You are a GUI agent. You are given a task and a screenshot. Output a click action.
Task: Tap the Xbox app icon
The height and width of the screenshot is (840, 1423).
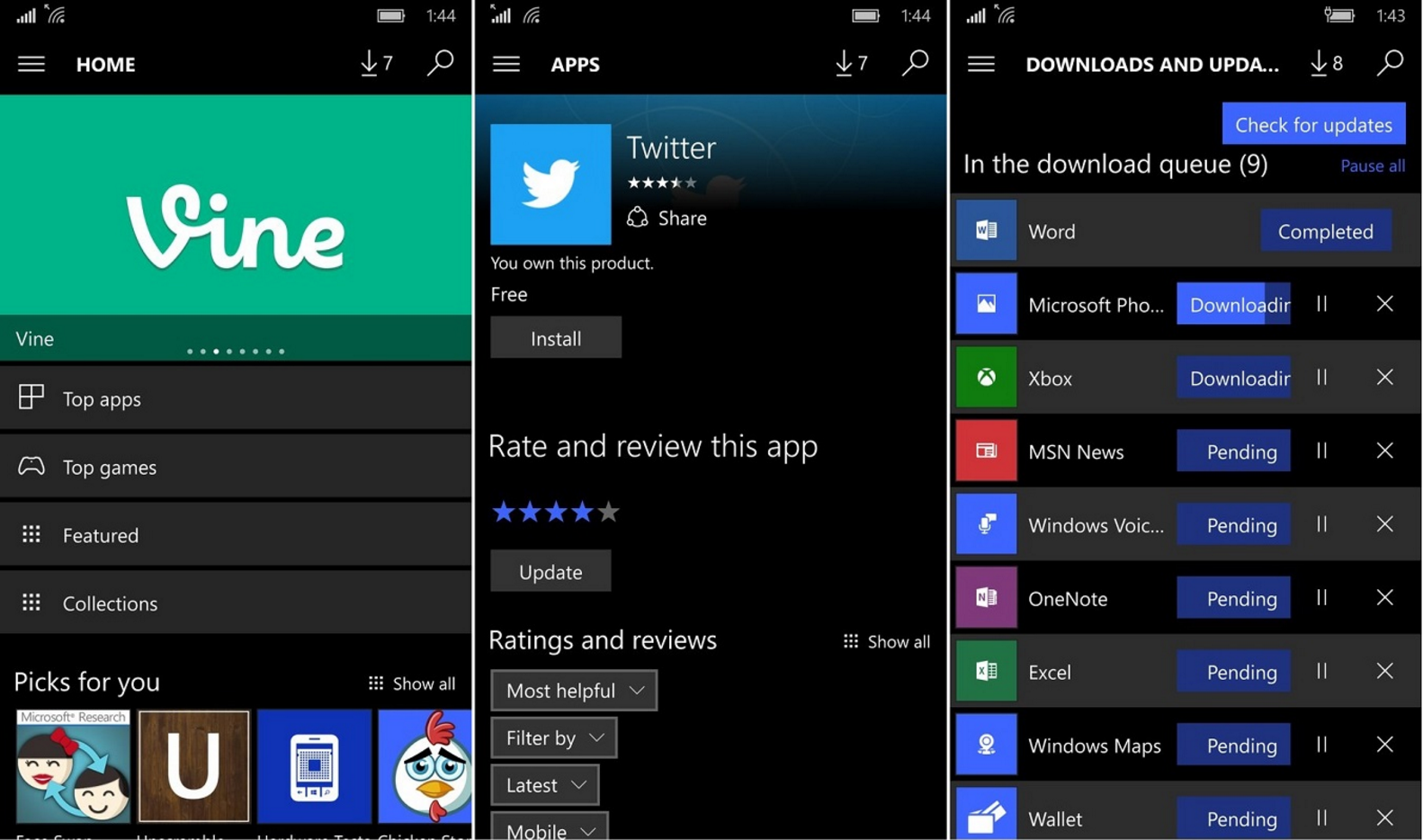[986, 378]
